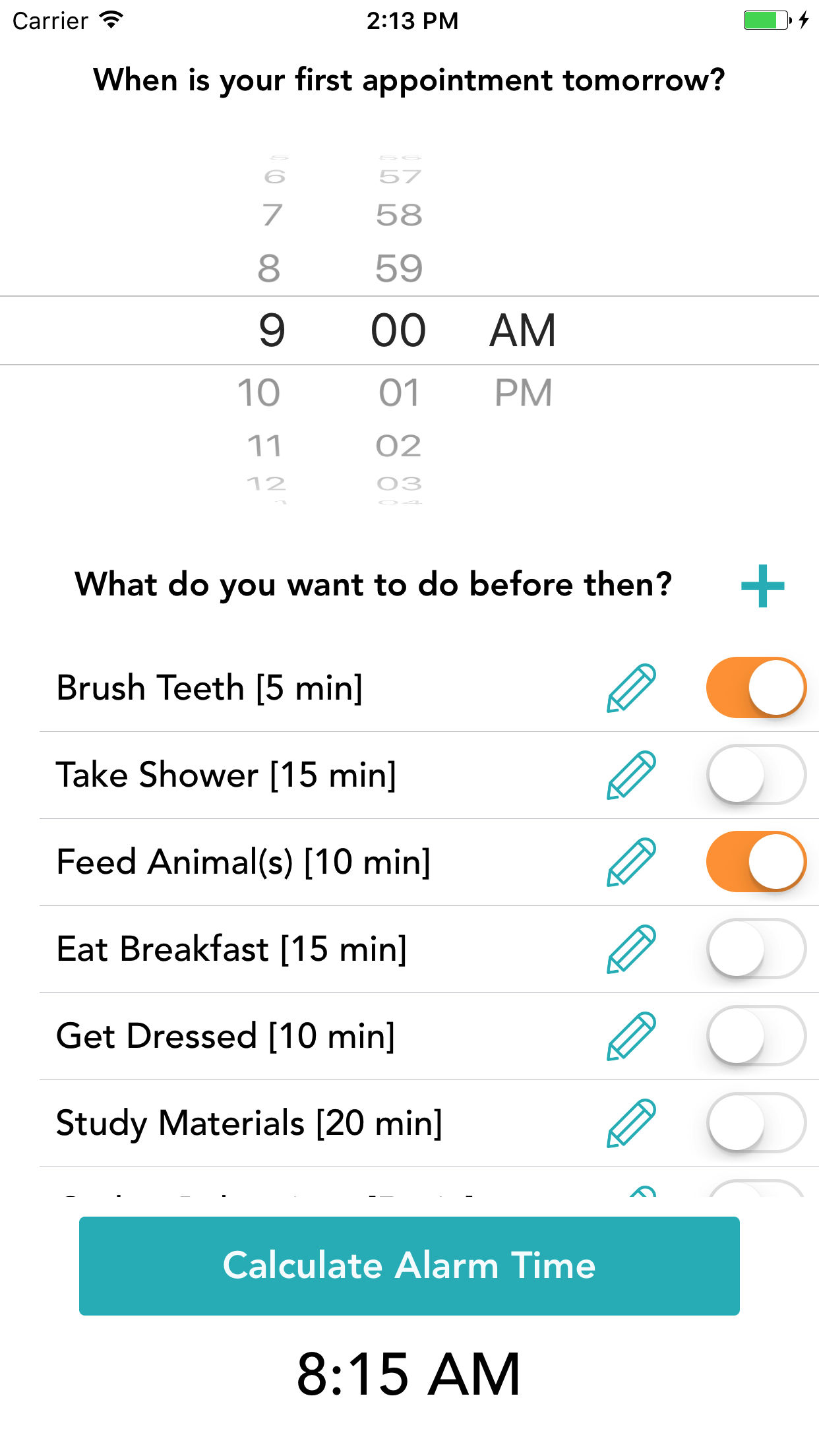This screenshot has width=819, height=1456.
Task: Select minute 01 in the minutes wheel
Action: tap(399, 393)
